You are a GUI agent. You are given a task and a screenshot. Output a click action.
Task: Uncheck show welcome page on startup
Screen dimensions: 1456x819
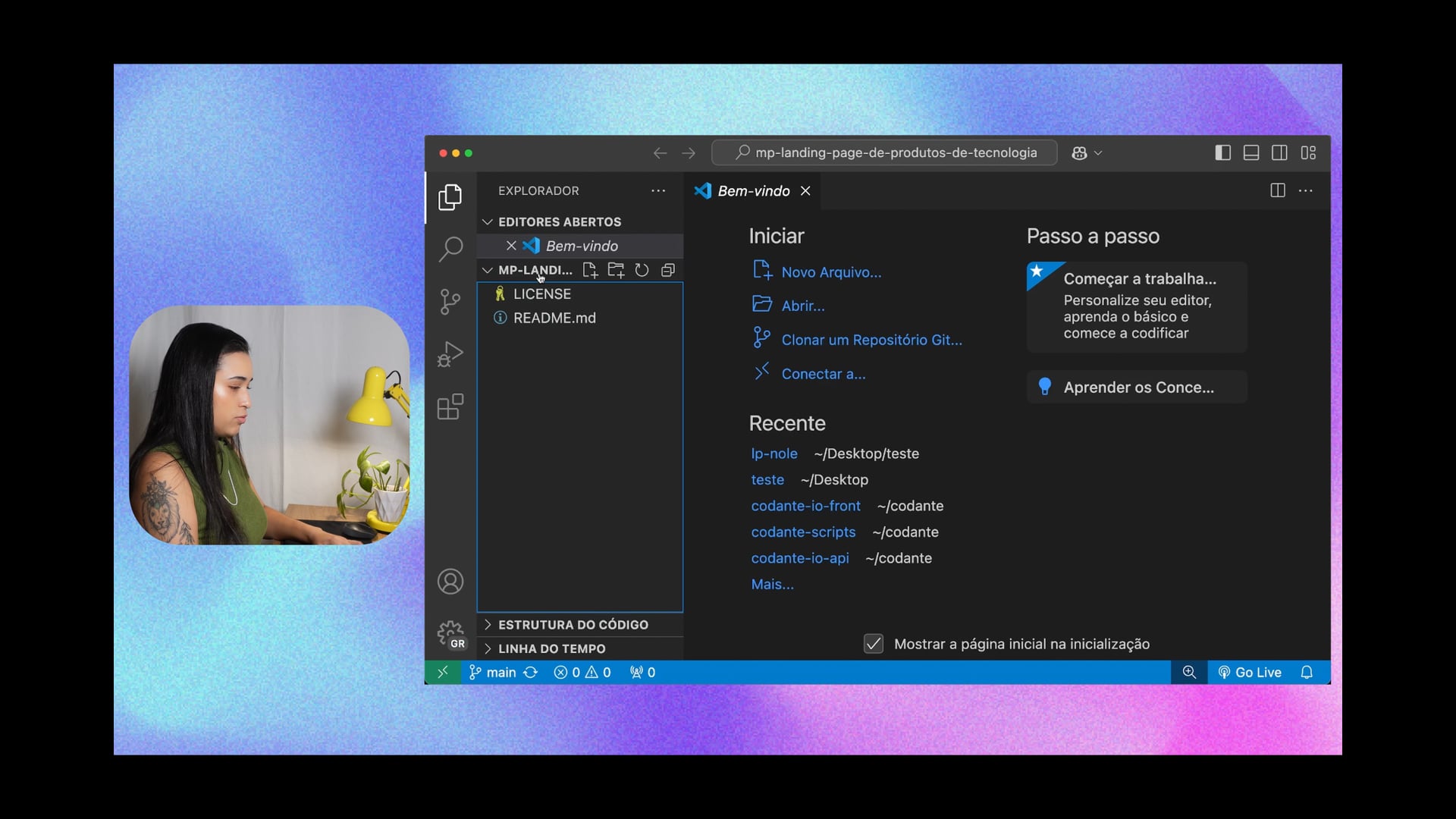[x=874, y=644]
